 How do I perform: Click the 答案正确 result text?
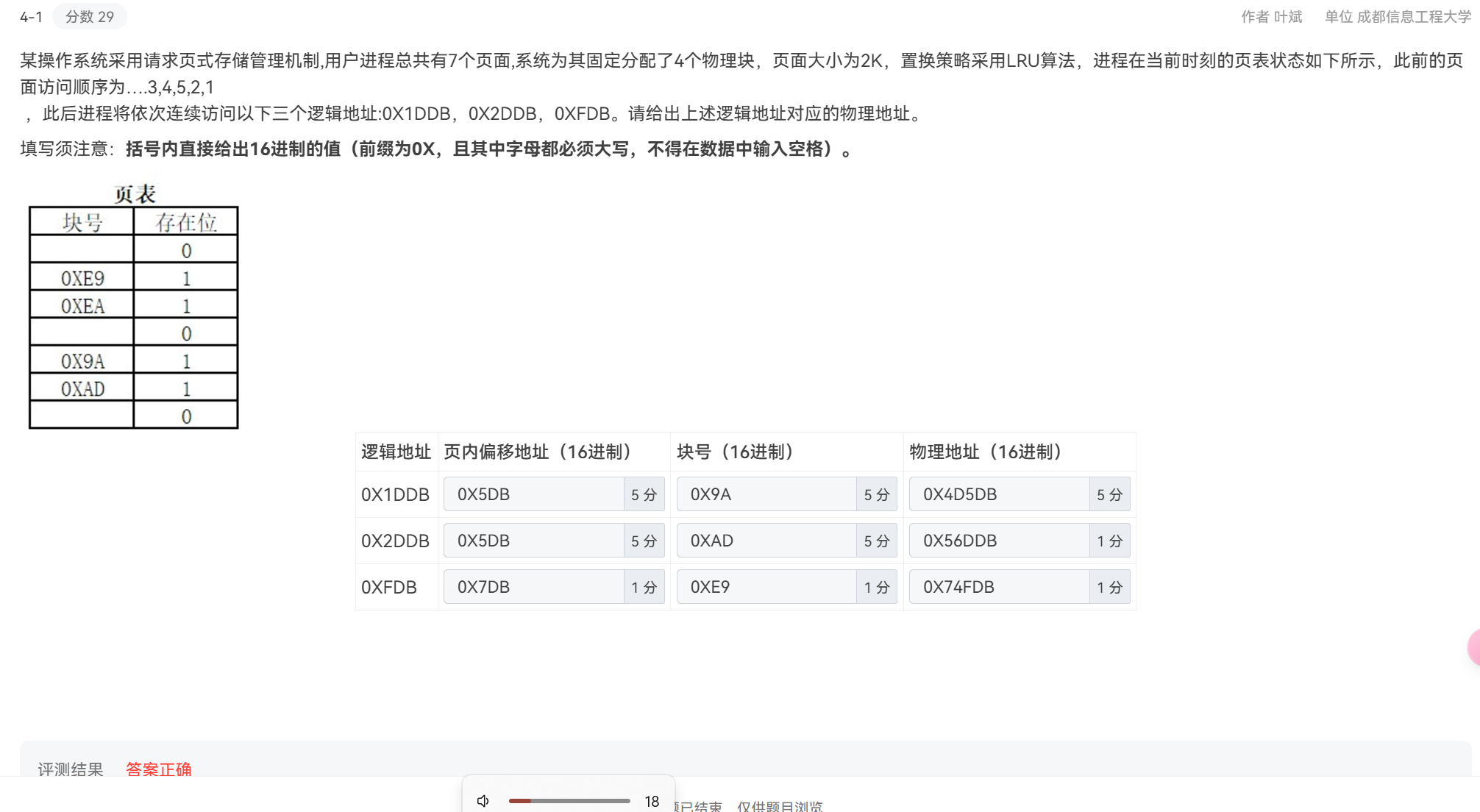point(158,769)
